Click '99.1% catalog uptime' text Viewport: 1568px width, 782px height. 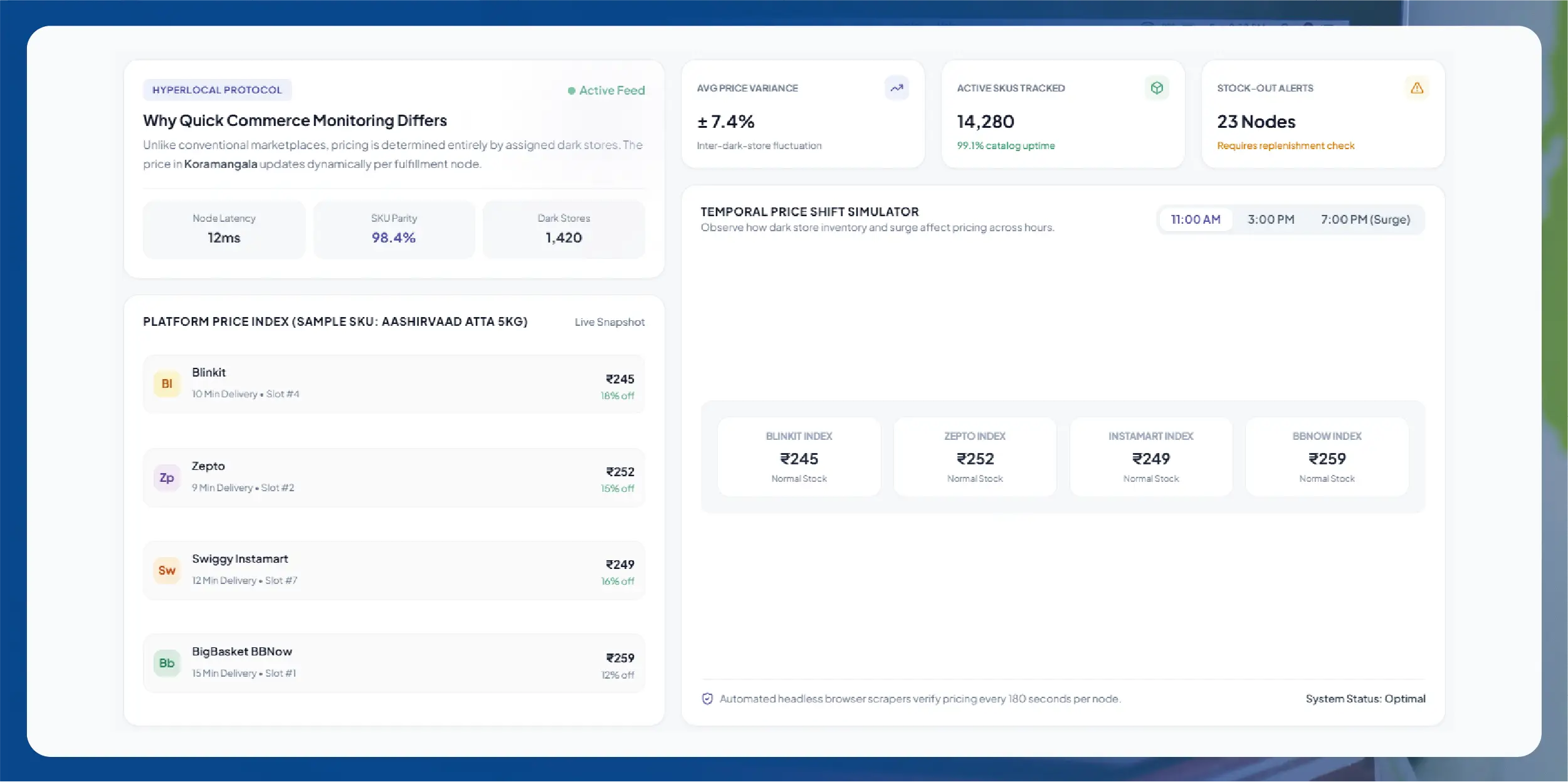click(x=1006, y=146)
